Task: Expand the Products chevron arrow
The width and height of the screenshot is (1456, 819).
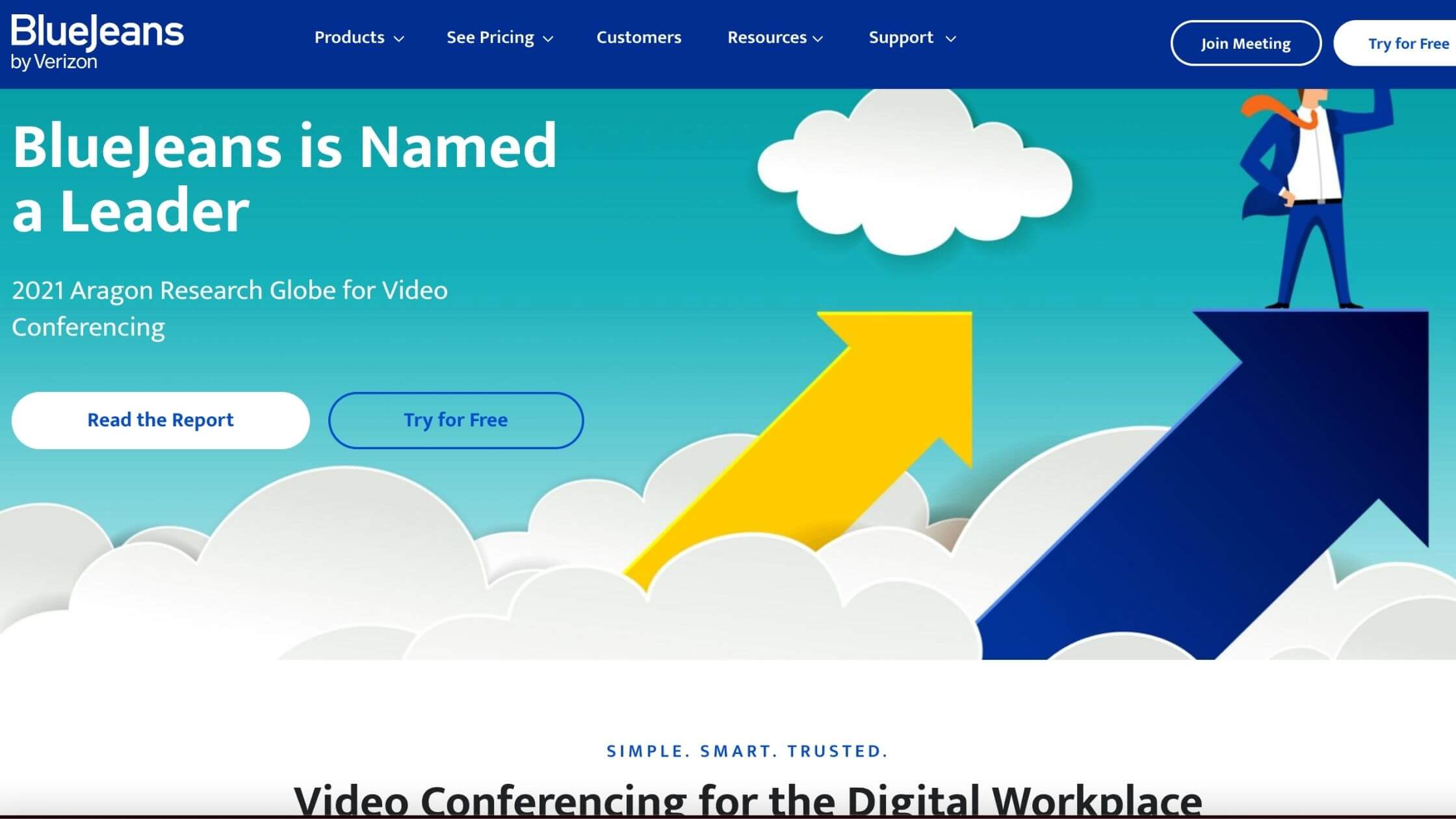Action: tap(399, 39)
